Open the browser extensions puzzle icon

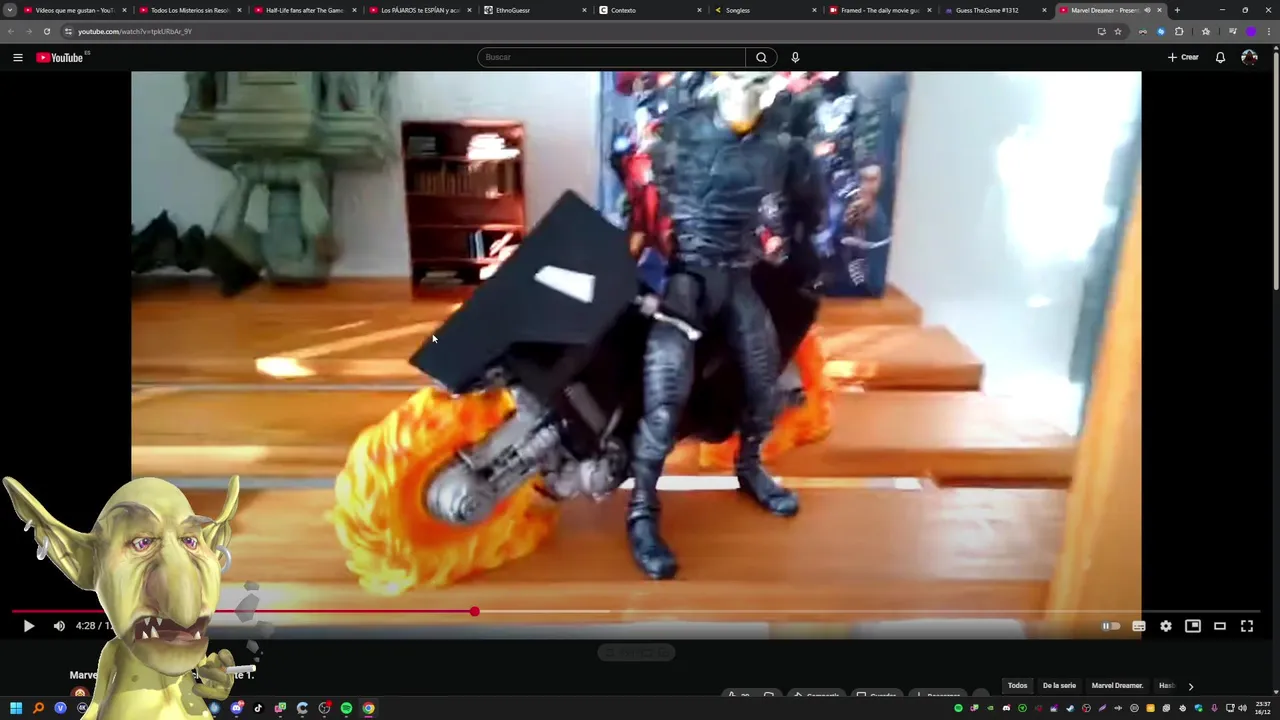click(1179, 31)
